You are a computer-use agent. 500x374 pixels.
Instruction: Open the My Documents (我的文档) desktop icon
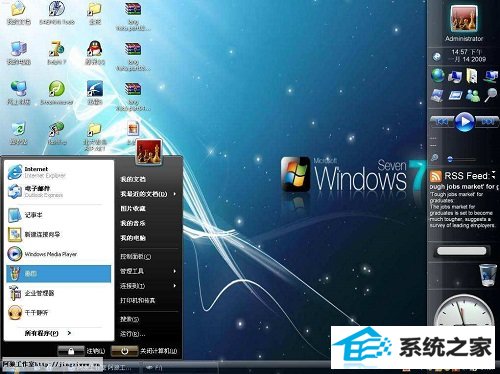[x=19, y=13]
